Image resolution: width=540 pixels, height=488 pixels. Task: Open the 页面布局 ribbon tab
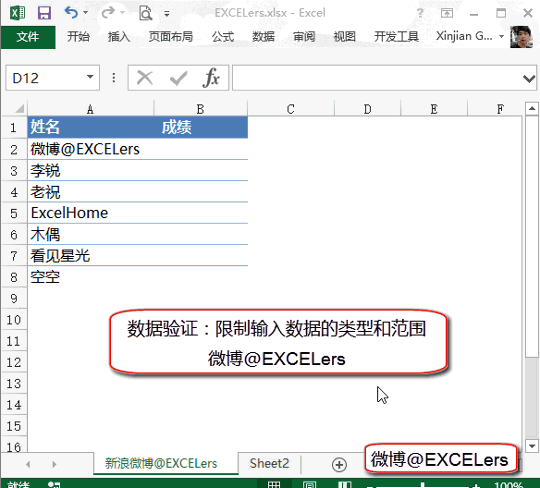tap(170, 37)
